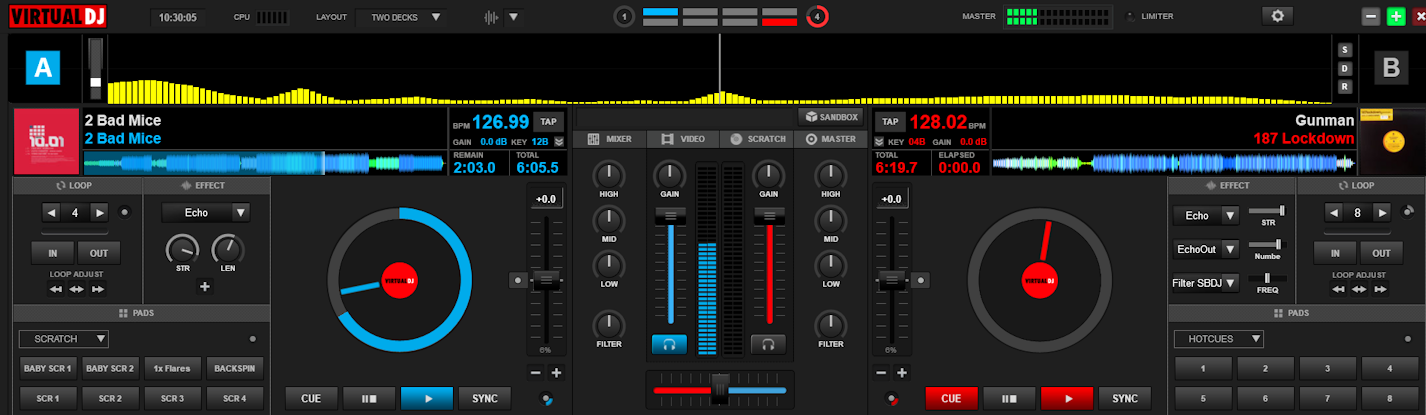Set loop OUT on right deck
Image resolution: width=1426 pixels, height=415 pixels.
[1381, 253]
